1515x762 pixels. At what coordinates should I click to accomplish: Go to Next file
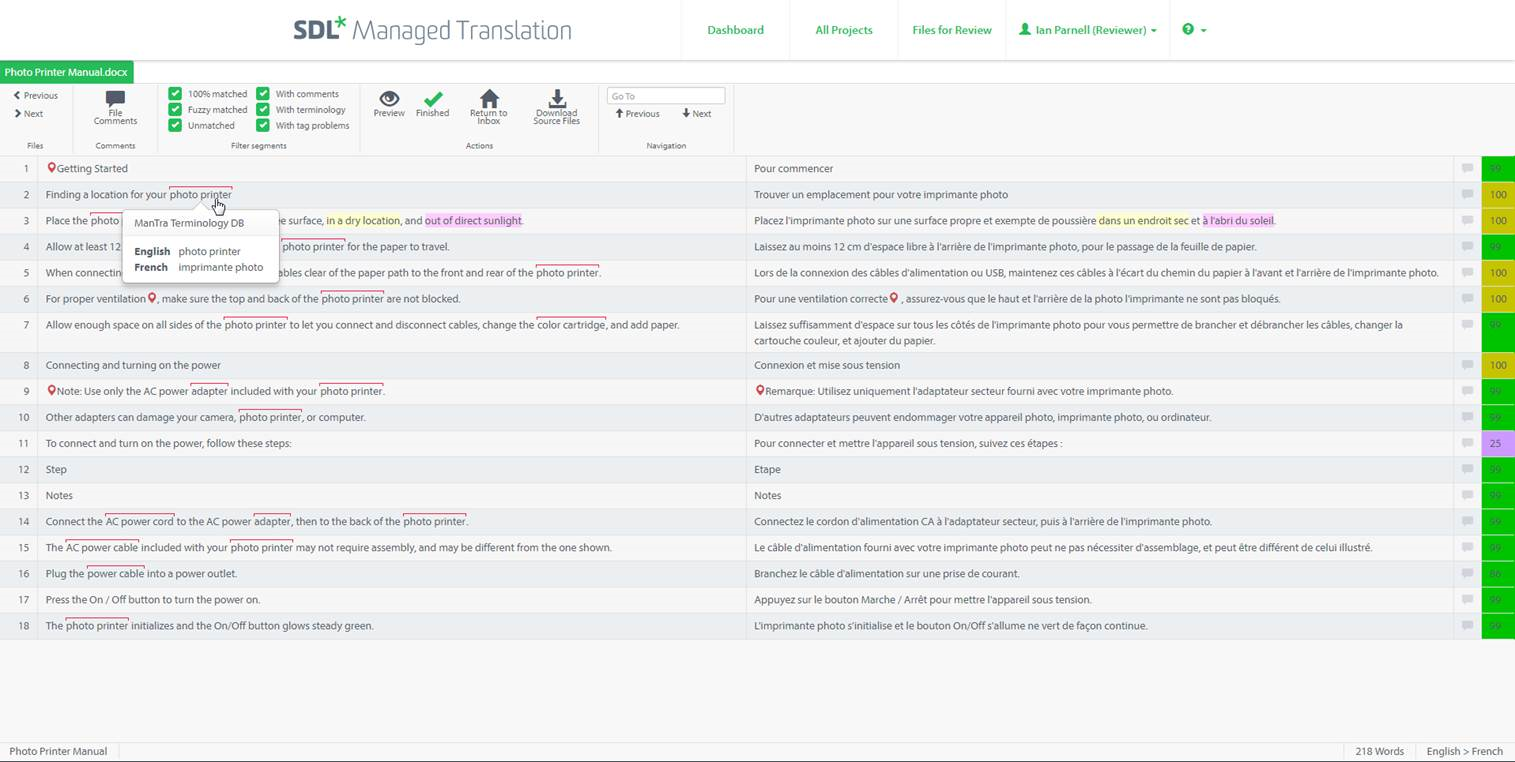point(29,114)
